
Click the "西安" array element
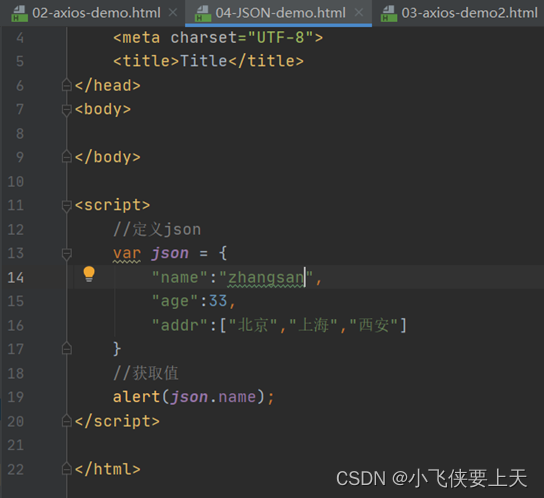[374, 325]
